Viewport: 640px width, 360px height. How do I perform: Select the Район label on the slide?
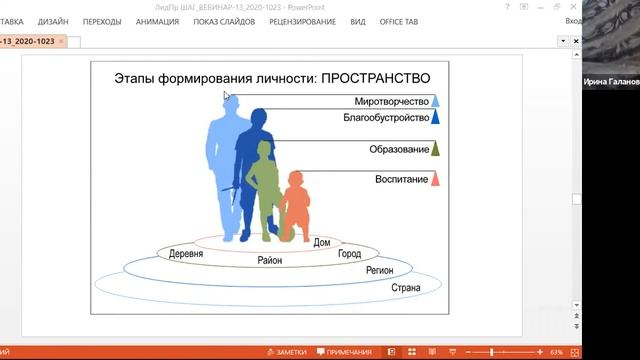pos(269,260)
